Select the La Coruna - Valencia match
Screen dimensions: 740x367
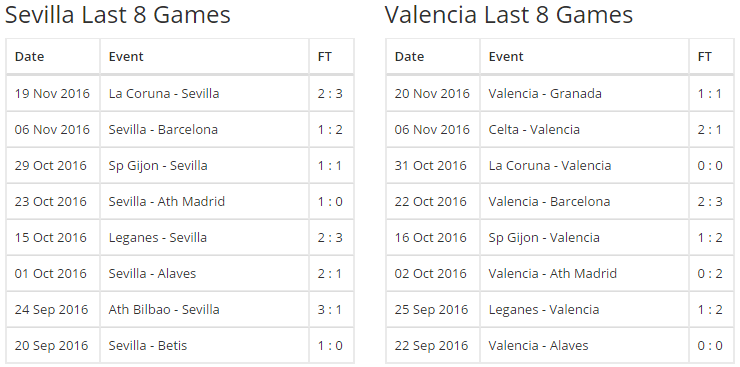click(x=550, y=166)
